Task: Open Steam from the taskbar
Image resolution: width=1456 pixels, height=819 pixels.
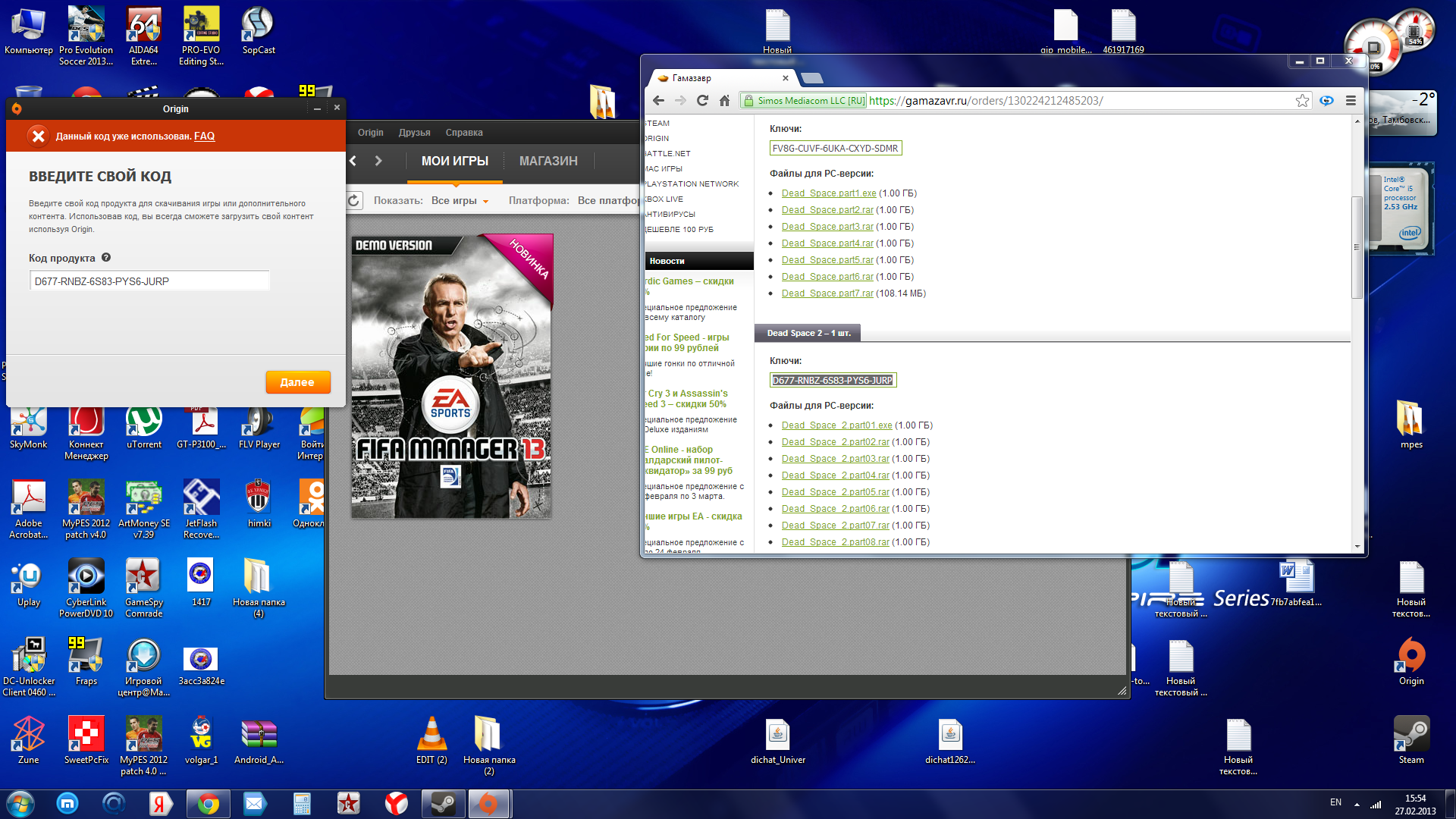Action: (x=443, y=804)
